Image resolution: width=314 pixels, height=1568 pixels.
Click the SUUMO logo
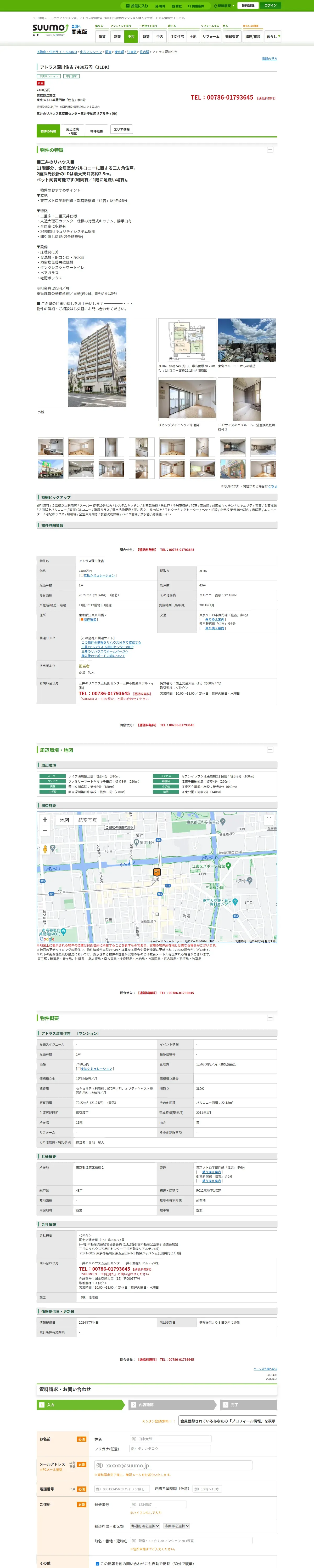point(50,29)
